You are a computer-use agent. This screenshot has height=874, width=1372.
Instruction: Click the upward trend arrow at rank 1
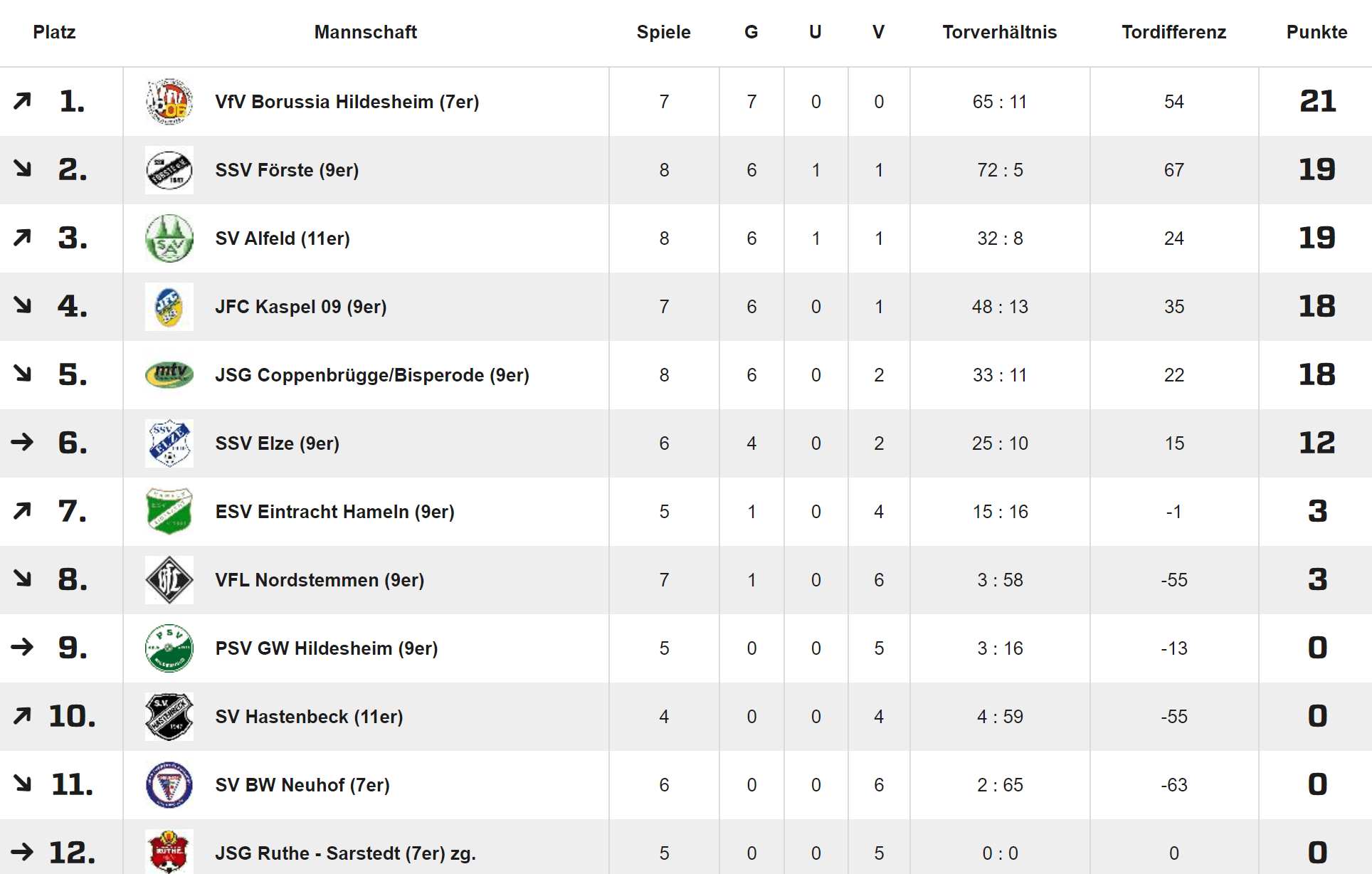pyautogui.click(x=22, y=101)
